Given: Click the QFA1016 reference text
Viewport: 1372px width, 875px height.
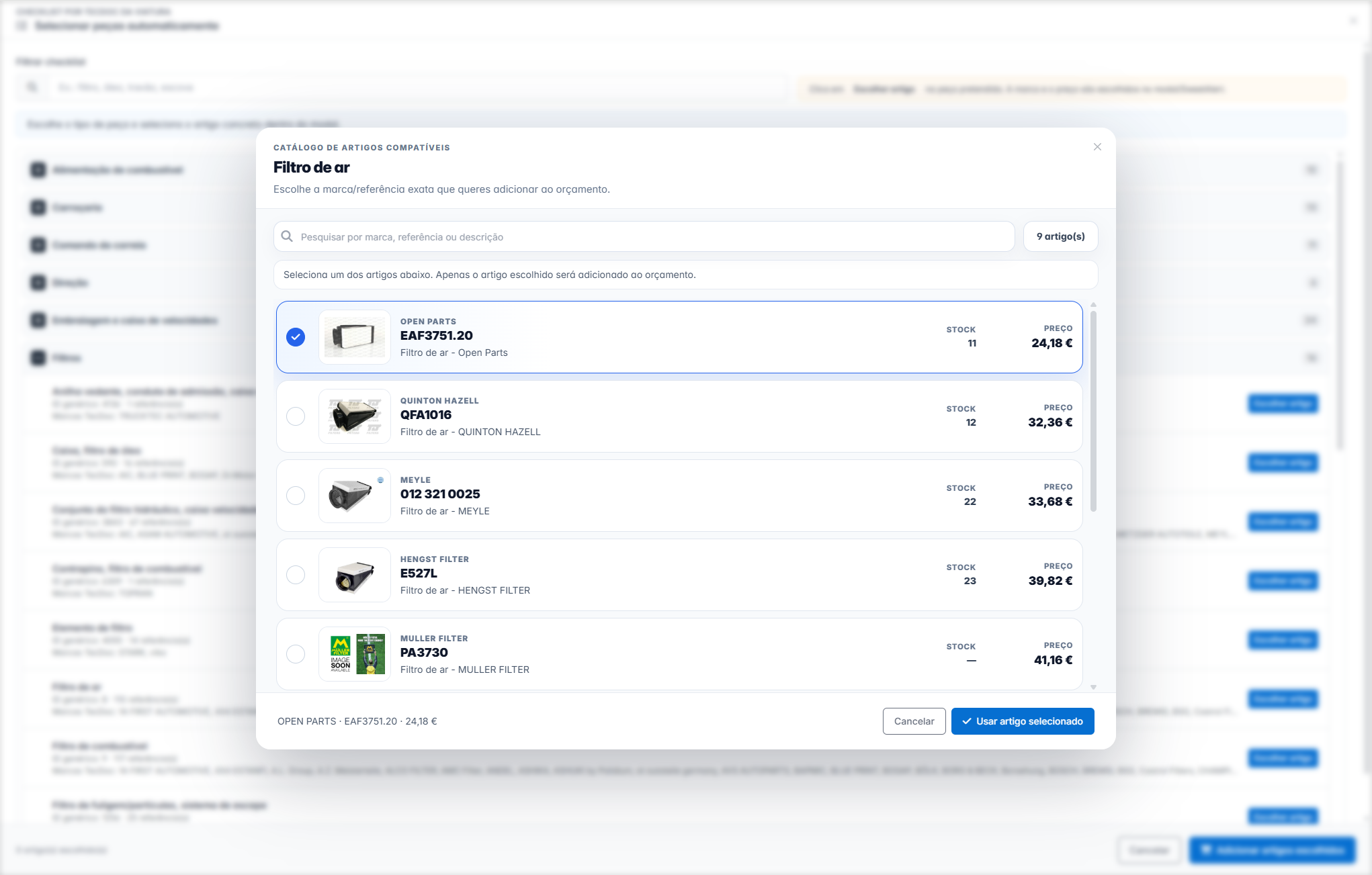Looking at the screenshot, I should (426, 415).
